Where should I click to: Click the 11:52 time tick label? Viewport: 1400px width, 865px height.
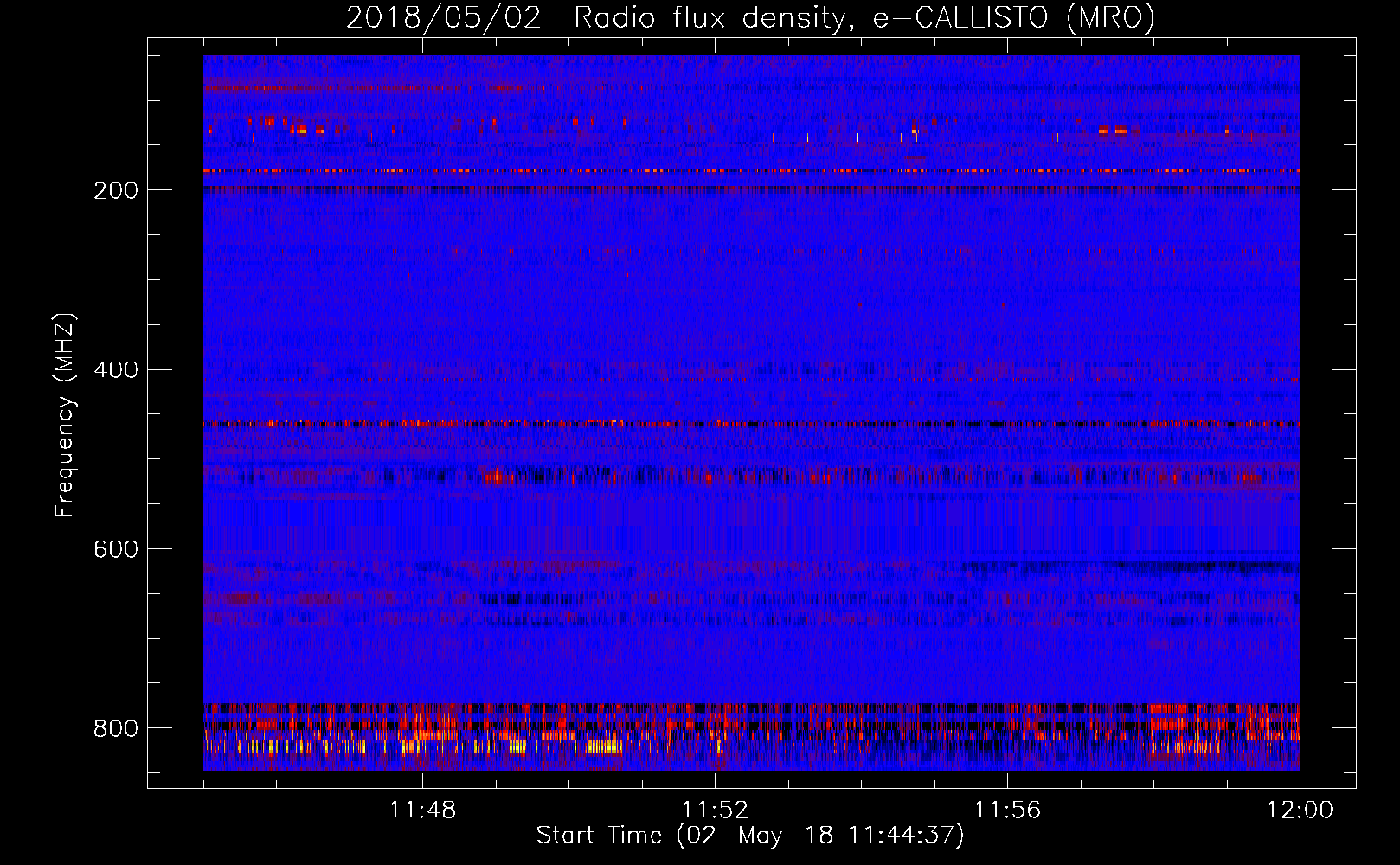(715, 811)
